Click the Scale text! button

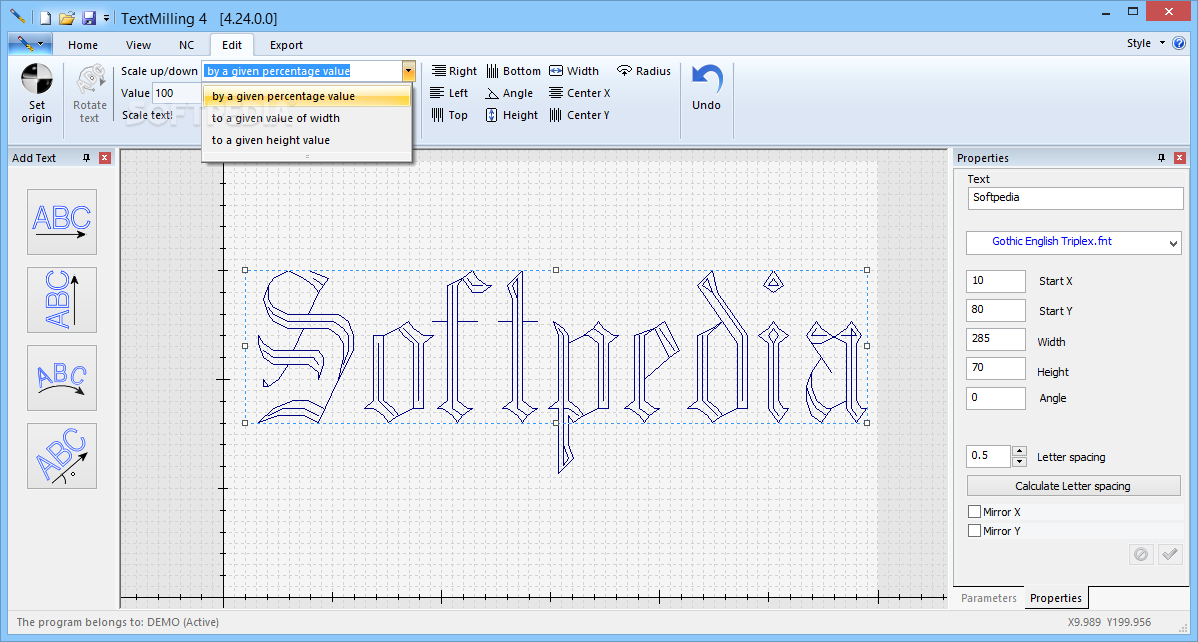(x=147, y=115)
